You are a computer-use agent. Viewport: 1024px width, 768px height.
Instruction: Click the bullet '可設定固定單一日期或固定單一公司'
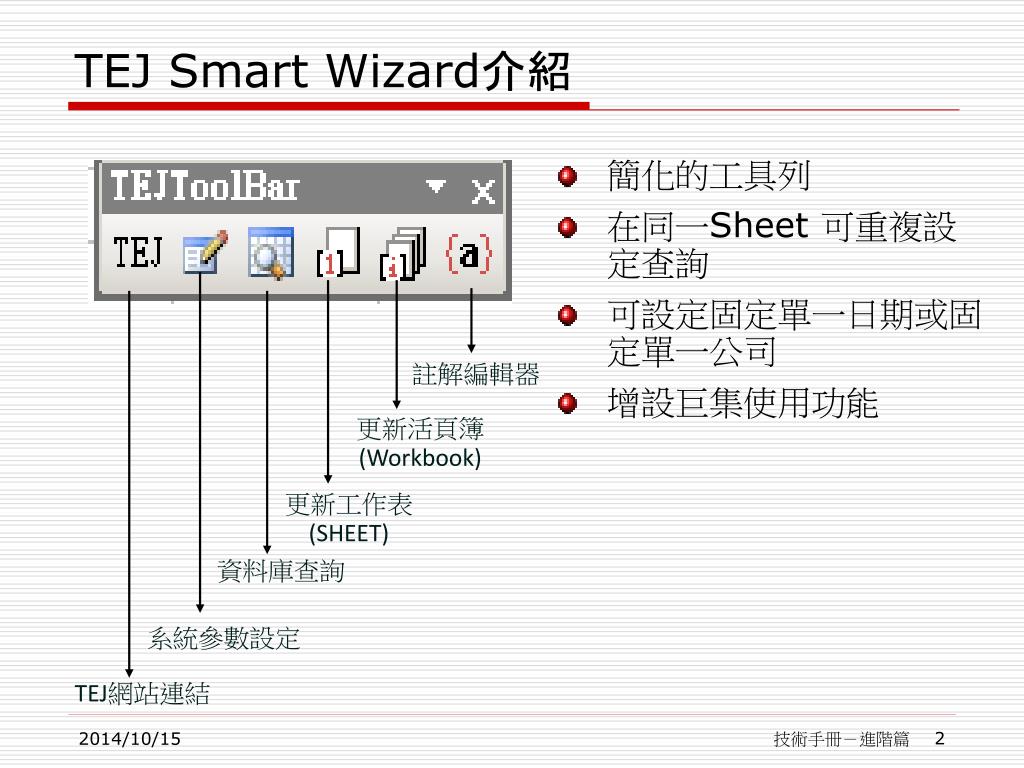(x=794, y=333)
